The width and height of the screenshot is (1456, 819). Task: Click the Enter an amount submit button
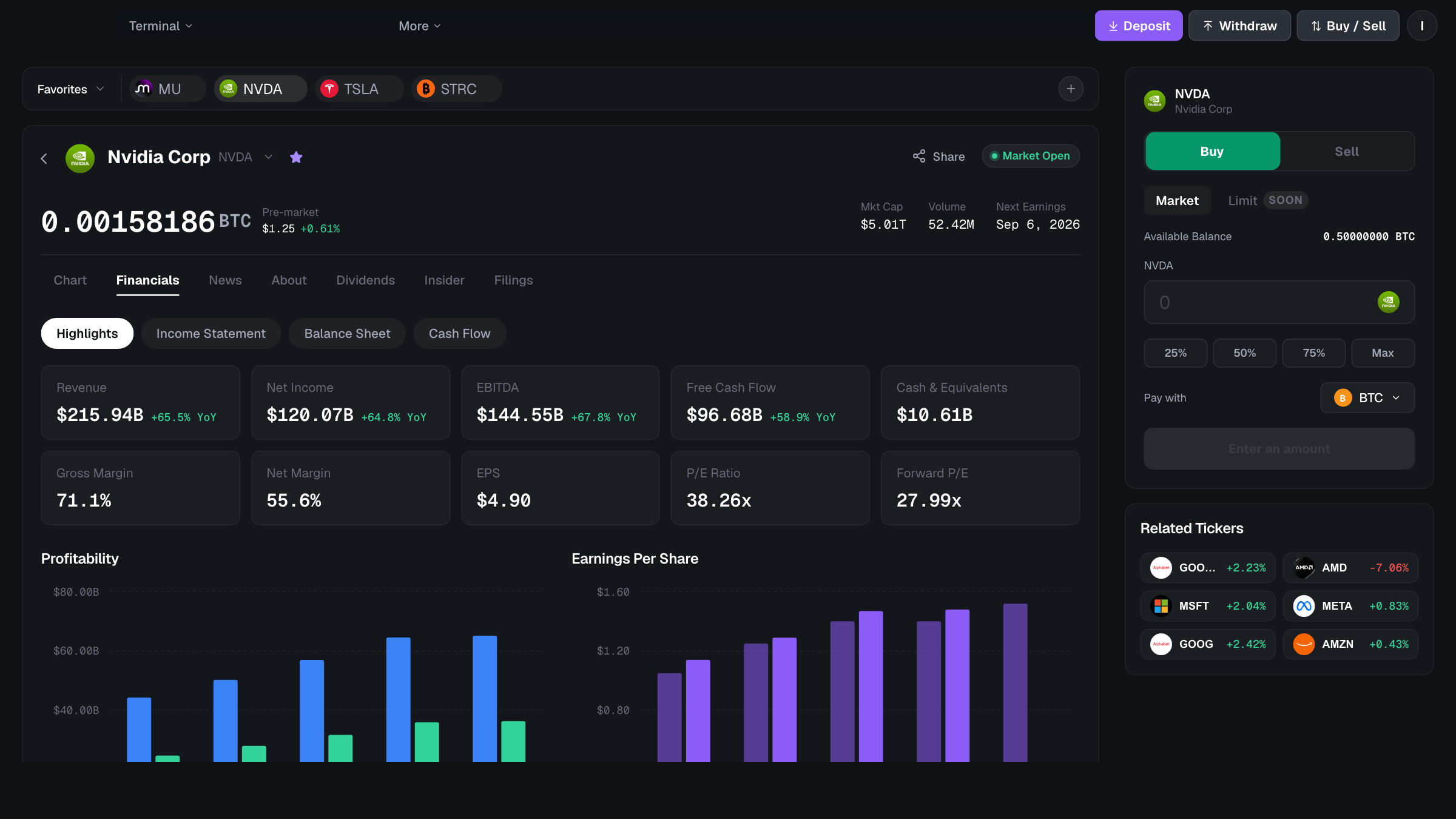click(1279, 448)
